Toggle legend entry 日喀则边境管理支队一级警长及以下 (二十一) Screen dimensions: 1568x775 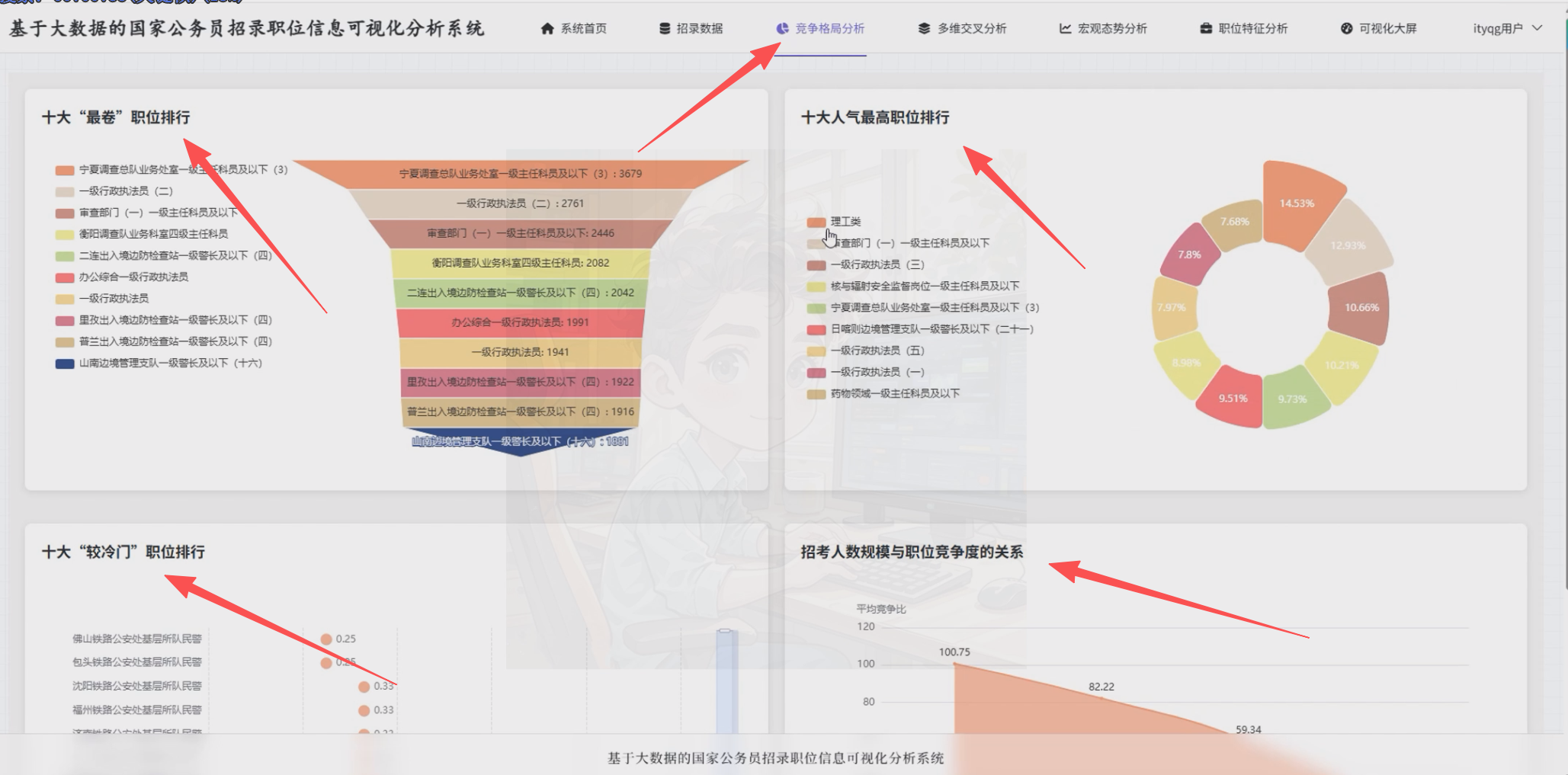920,329
